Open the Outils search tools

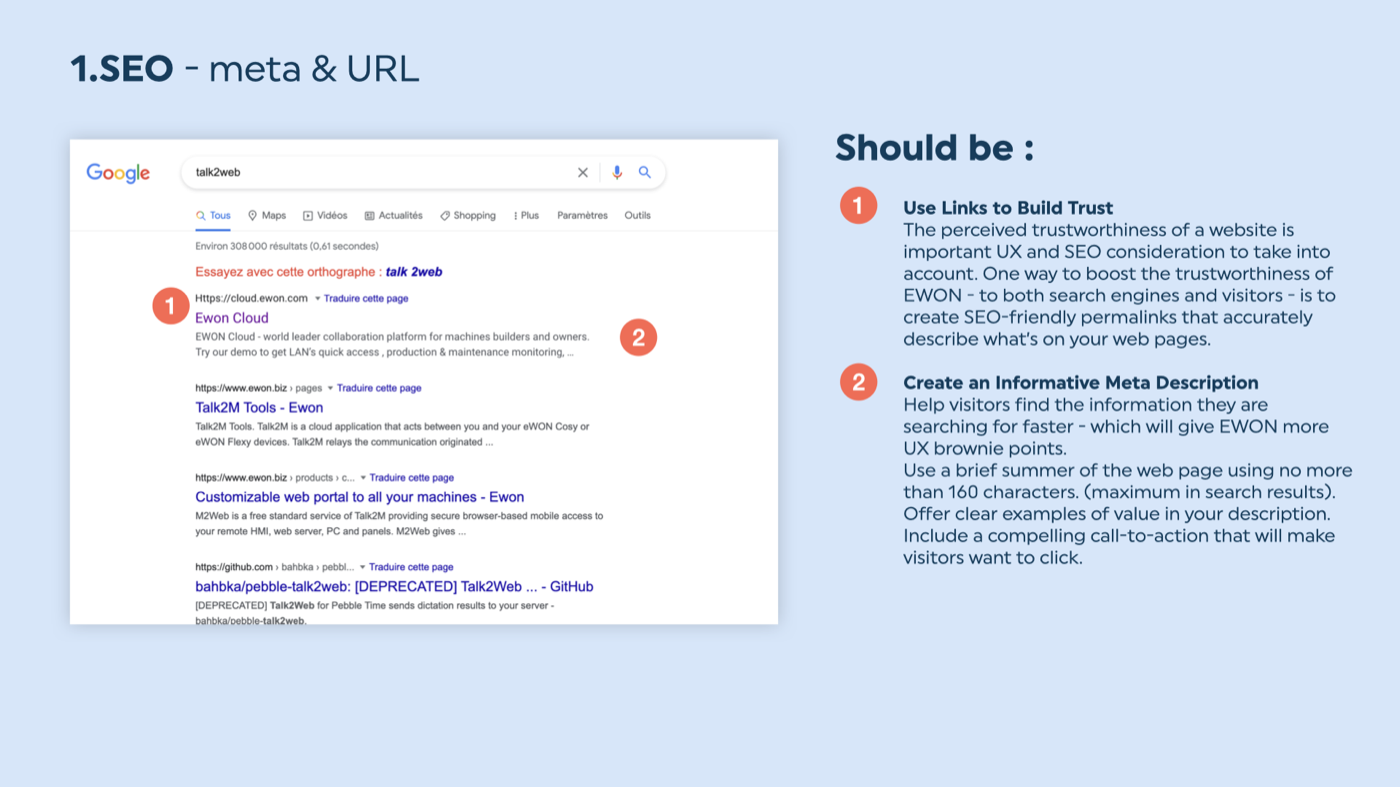tap(638, 215)
